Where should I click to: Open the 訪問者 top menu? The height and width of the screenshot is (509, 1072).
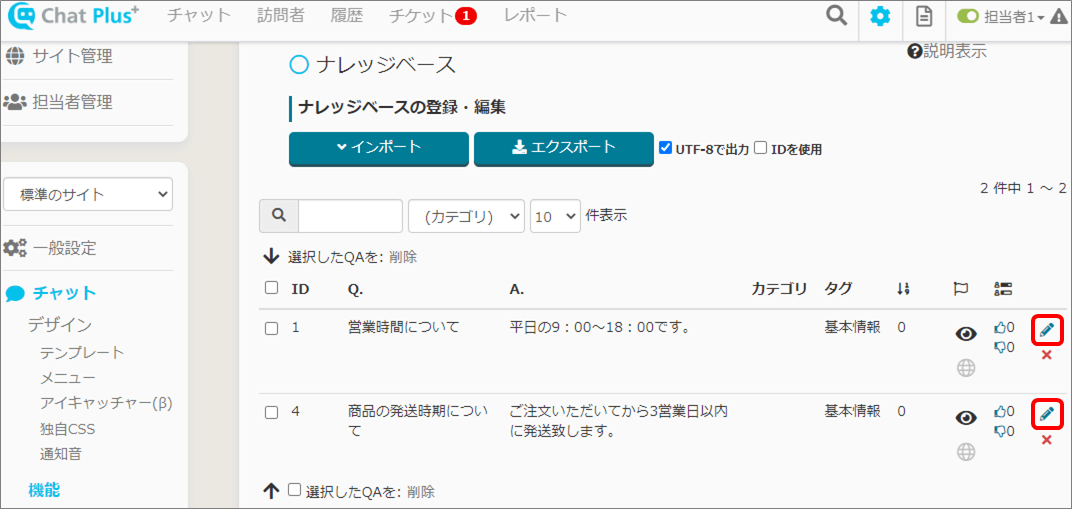click(281, 16)
